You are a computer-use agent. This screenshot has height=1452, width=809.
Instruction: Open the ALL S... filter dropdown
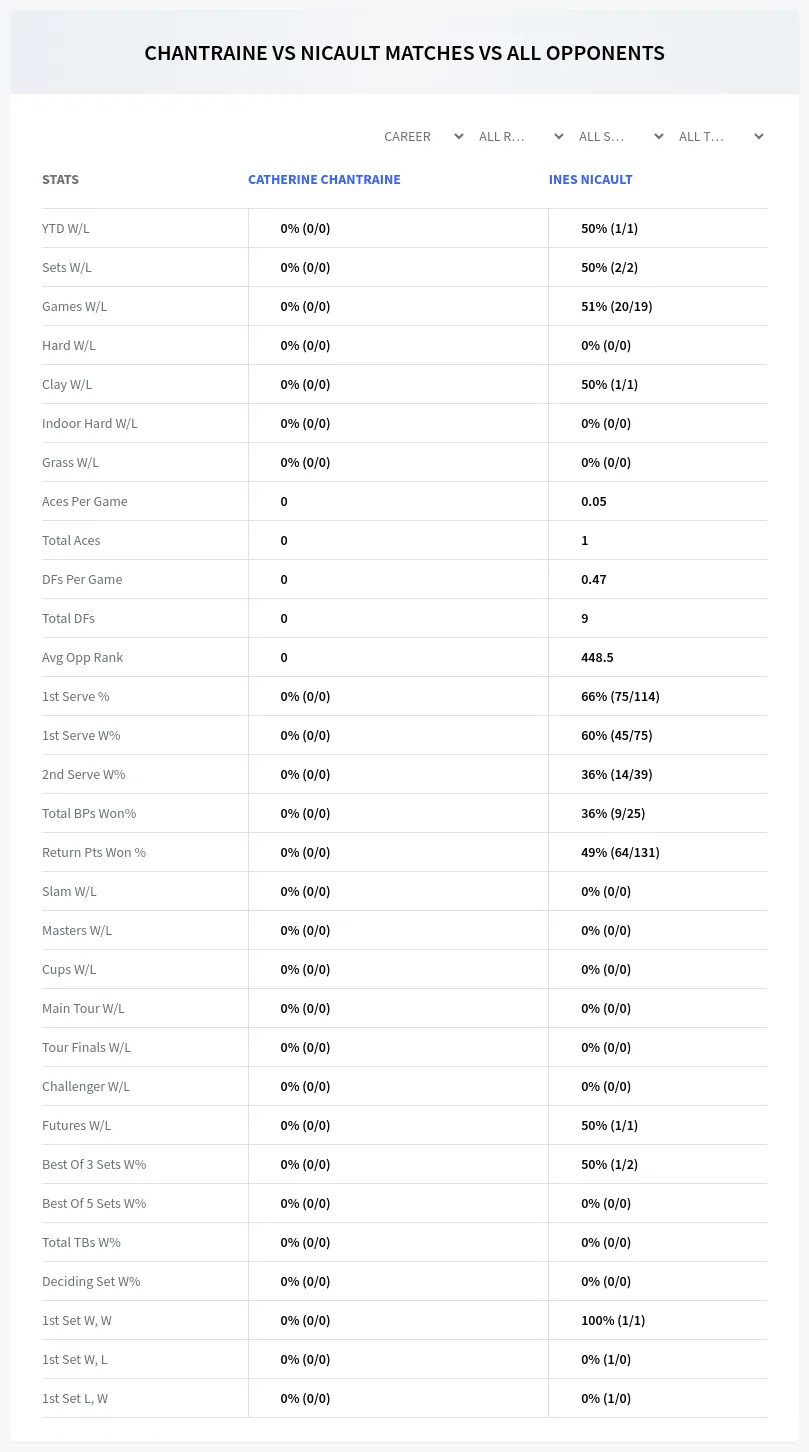click(x=620, y=136)
